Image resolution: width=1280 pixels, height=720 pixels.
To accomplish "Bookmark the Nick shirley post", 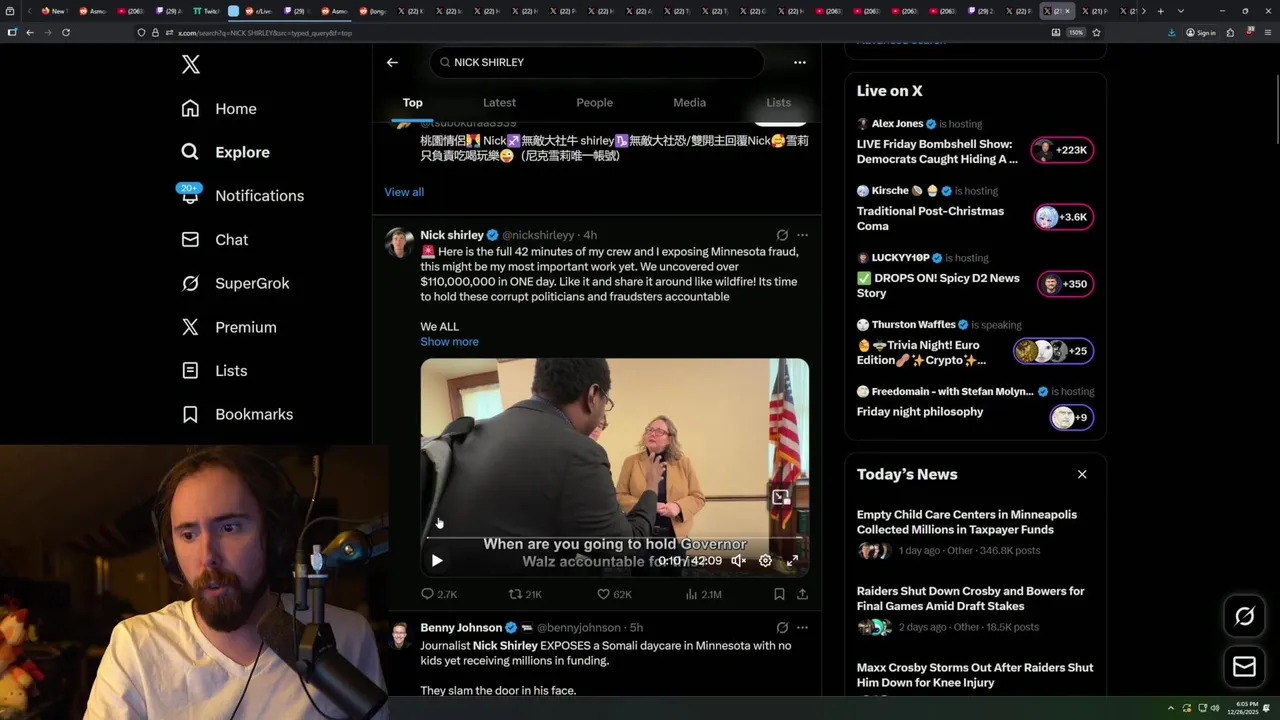I will coord(779,594).
